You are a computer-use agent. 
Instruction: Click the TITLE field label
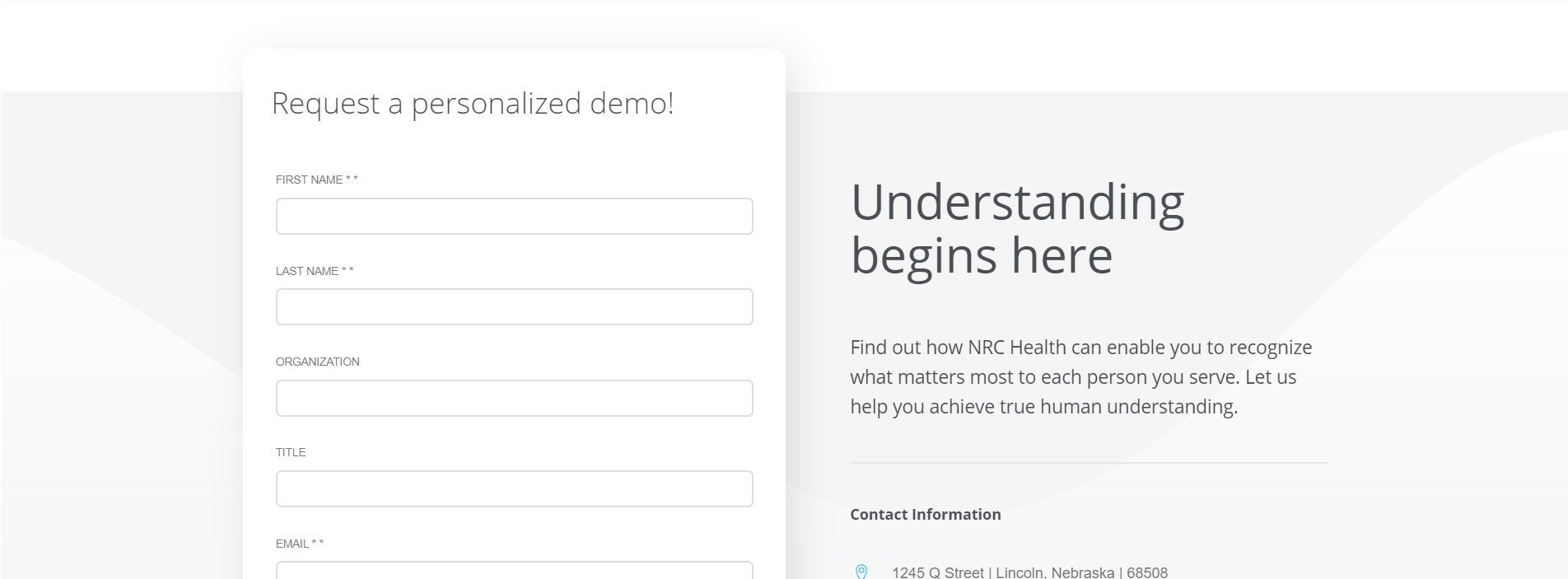click(x=291, y=452)
